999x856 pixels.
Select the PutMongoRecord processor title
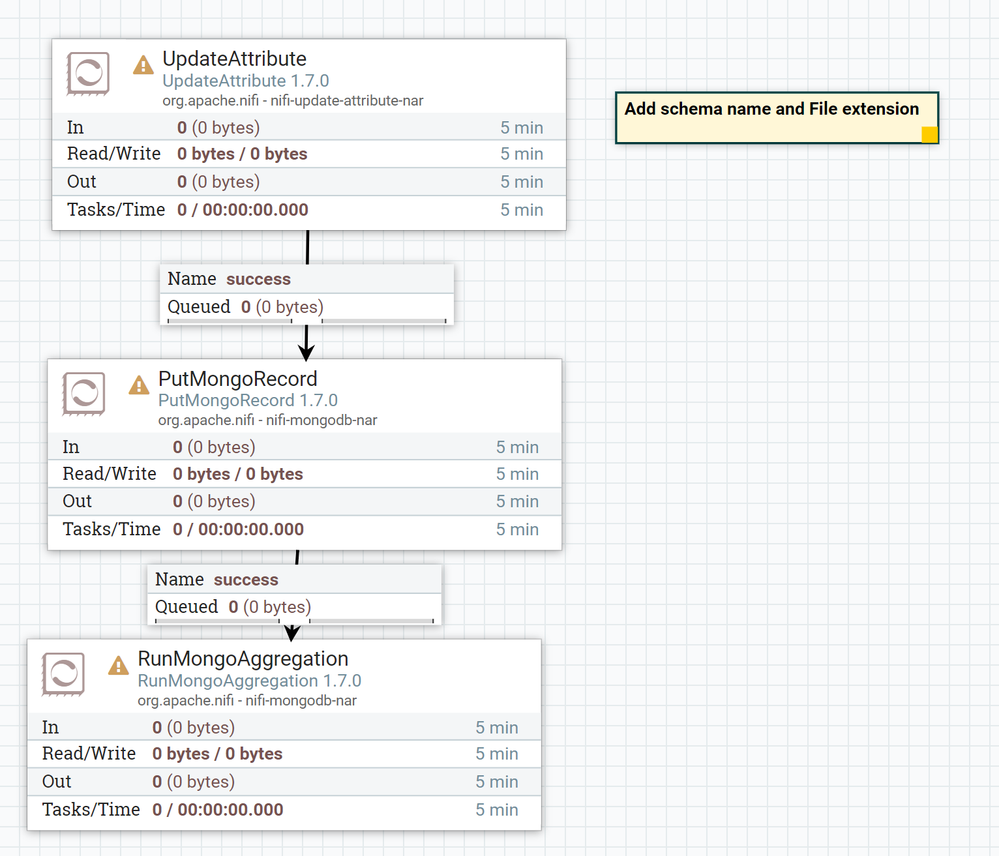[x=238, y=379]
